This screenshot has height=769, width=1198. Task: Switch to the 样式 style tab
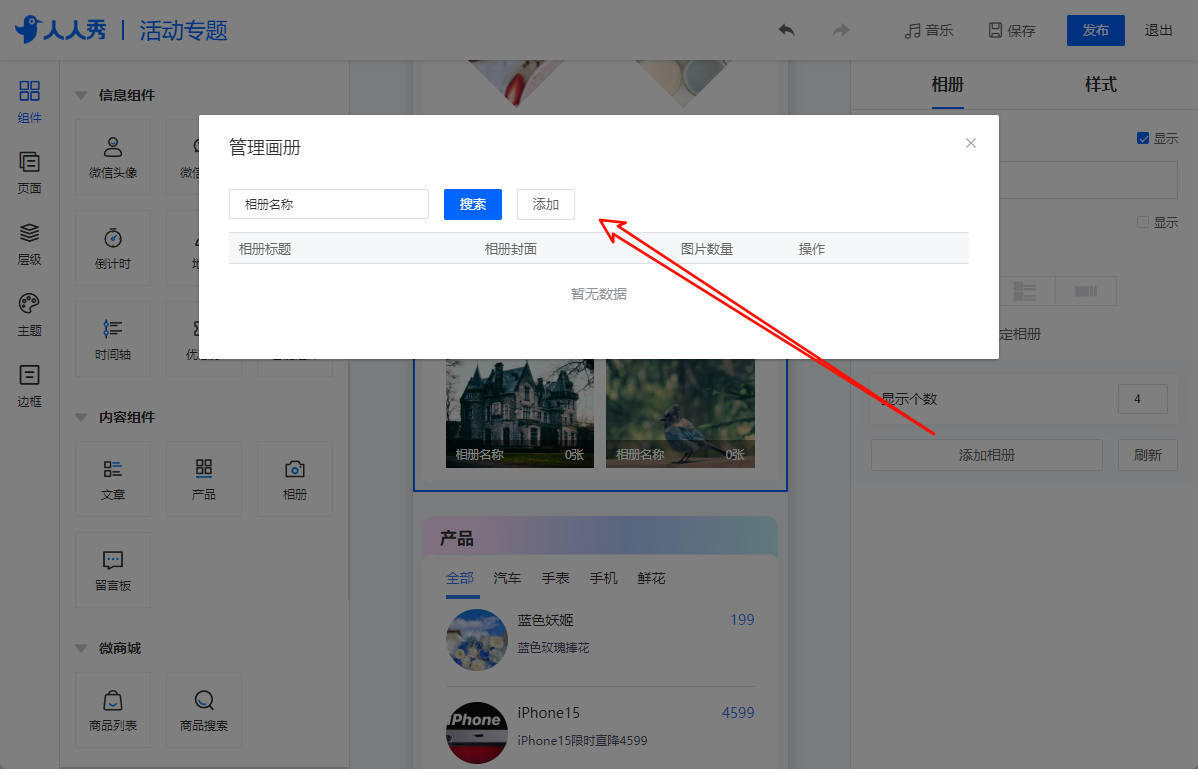pyautogui.click(x=1101, y=85)
